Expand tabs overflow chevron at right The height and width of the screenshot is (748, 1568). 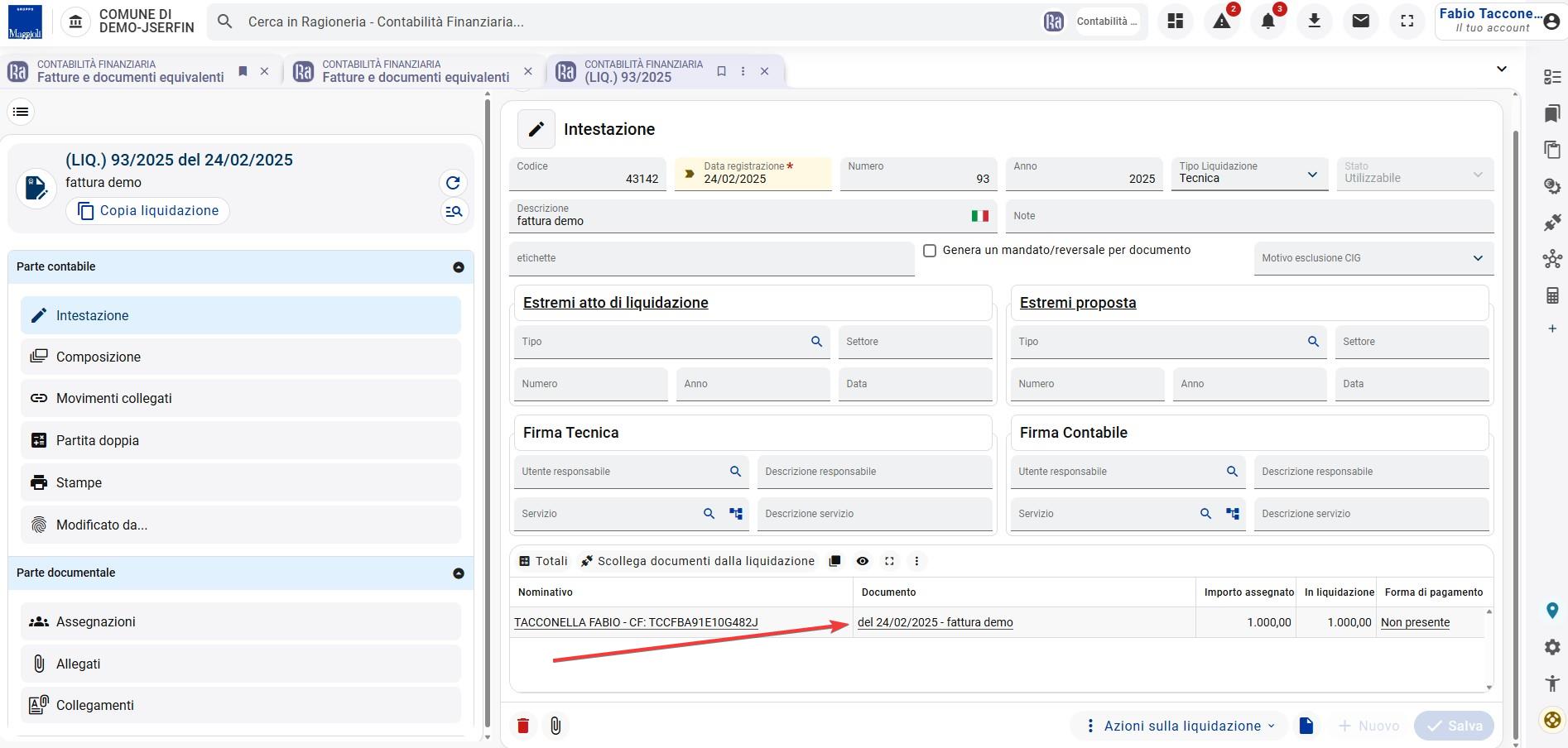tap(1502, 69)
